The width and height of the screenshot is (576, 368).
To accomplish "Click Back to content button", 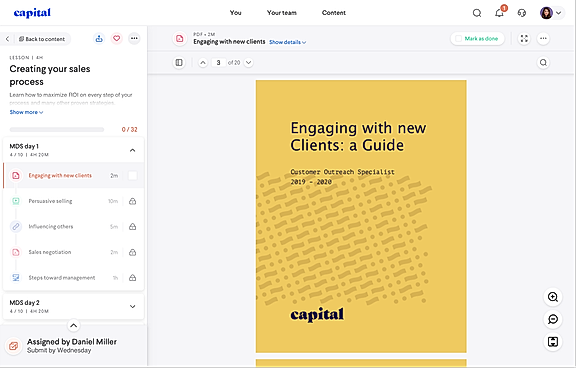I will pyautogui.click(x=42, y=39).
